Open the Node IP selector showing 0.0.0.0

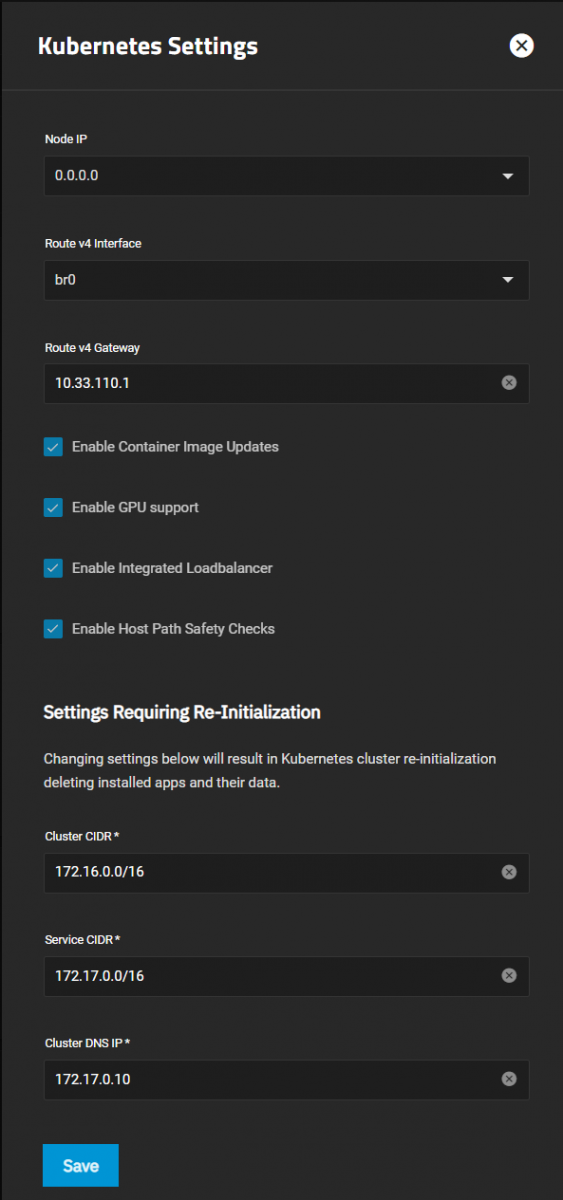pos(286,176)
